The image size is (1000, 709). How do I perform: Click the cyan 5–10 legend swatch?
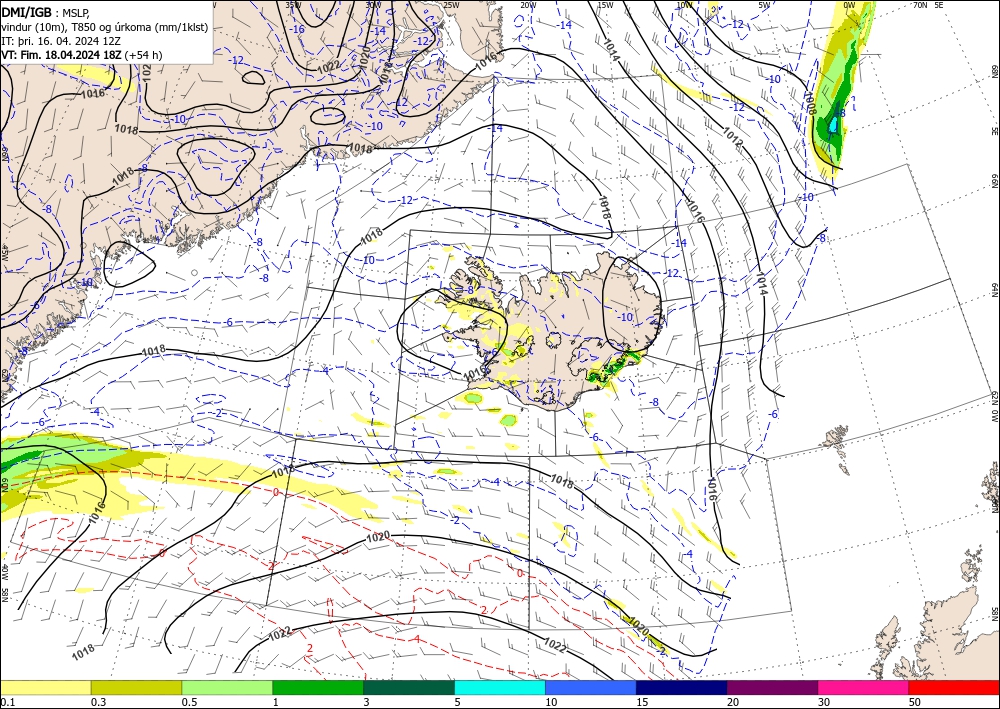pos(500,687)
